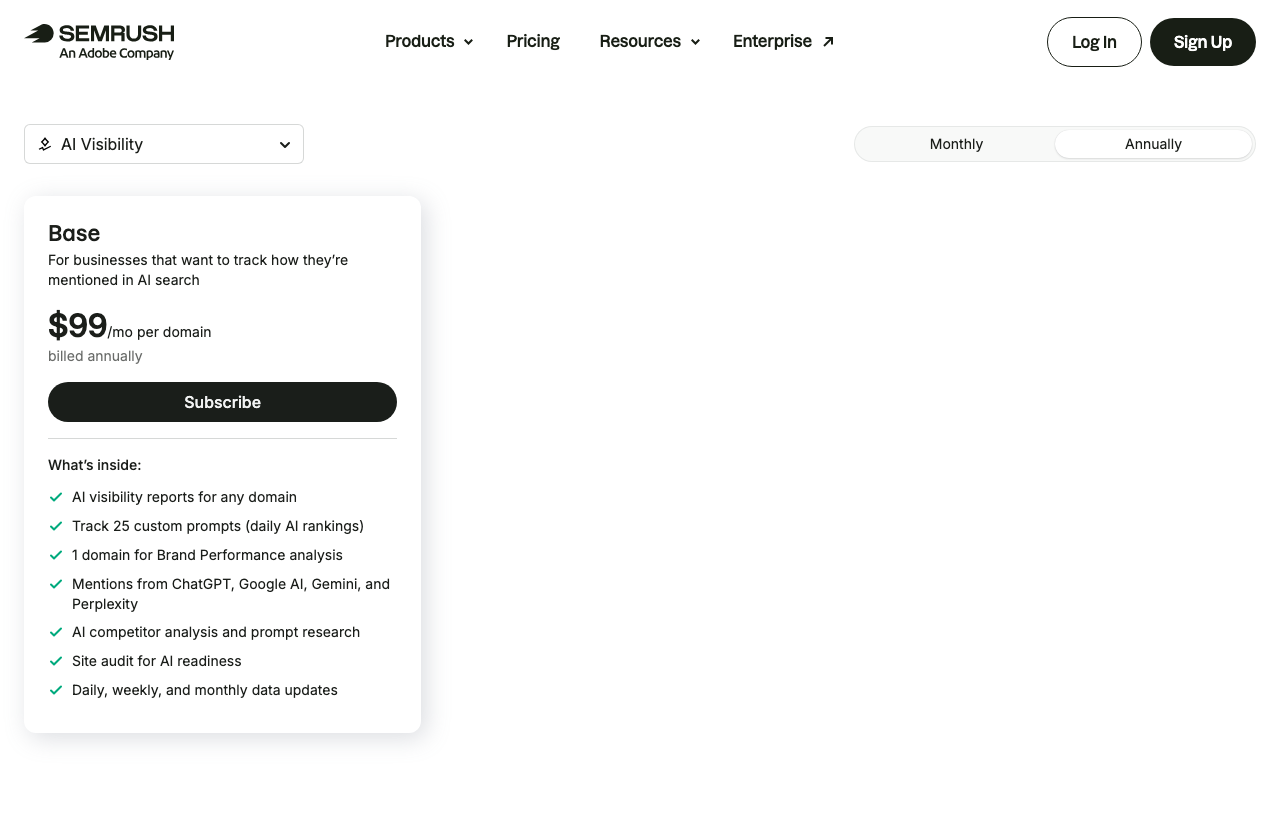Click checkmark beside AI competitor analysis
This screenshot has width=1280, height=820.
click(56, 632)
